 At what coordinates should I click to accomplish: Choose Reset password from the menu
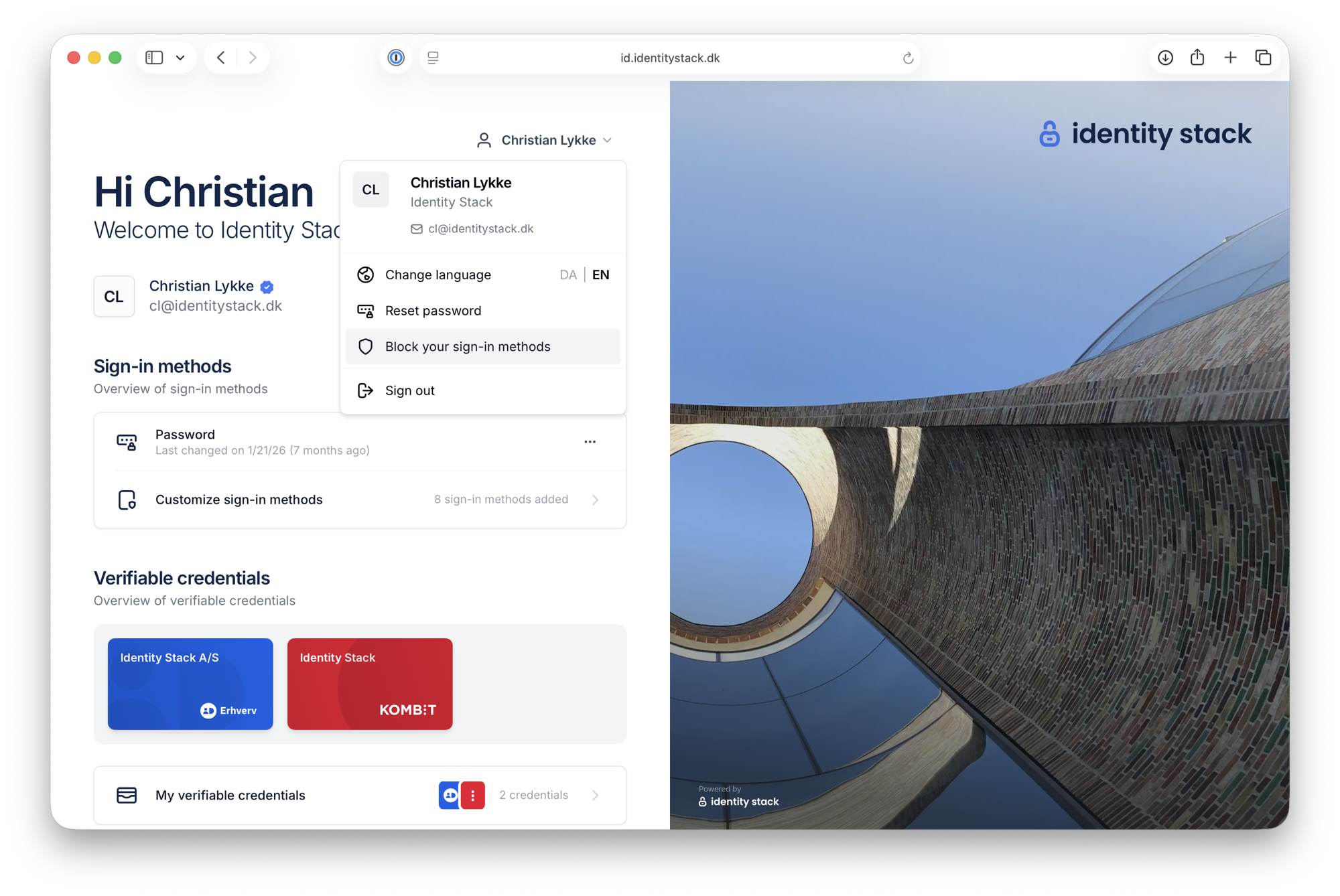pyautogui.click(x=483, y=311)
